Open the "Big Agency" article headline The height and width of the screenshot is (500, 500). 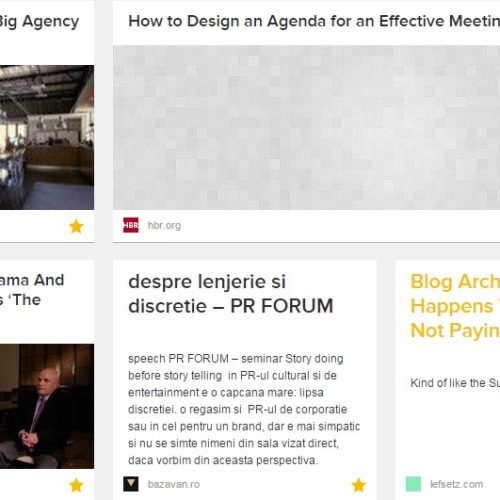point(39,22)
